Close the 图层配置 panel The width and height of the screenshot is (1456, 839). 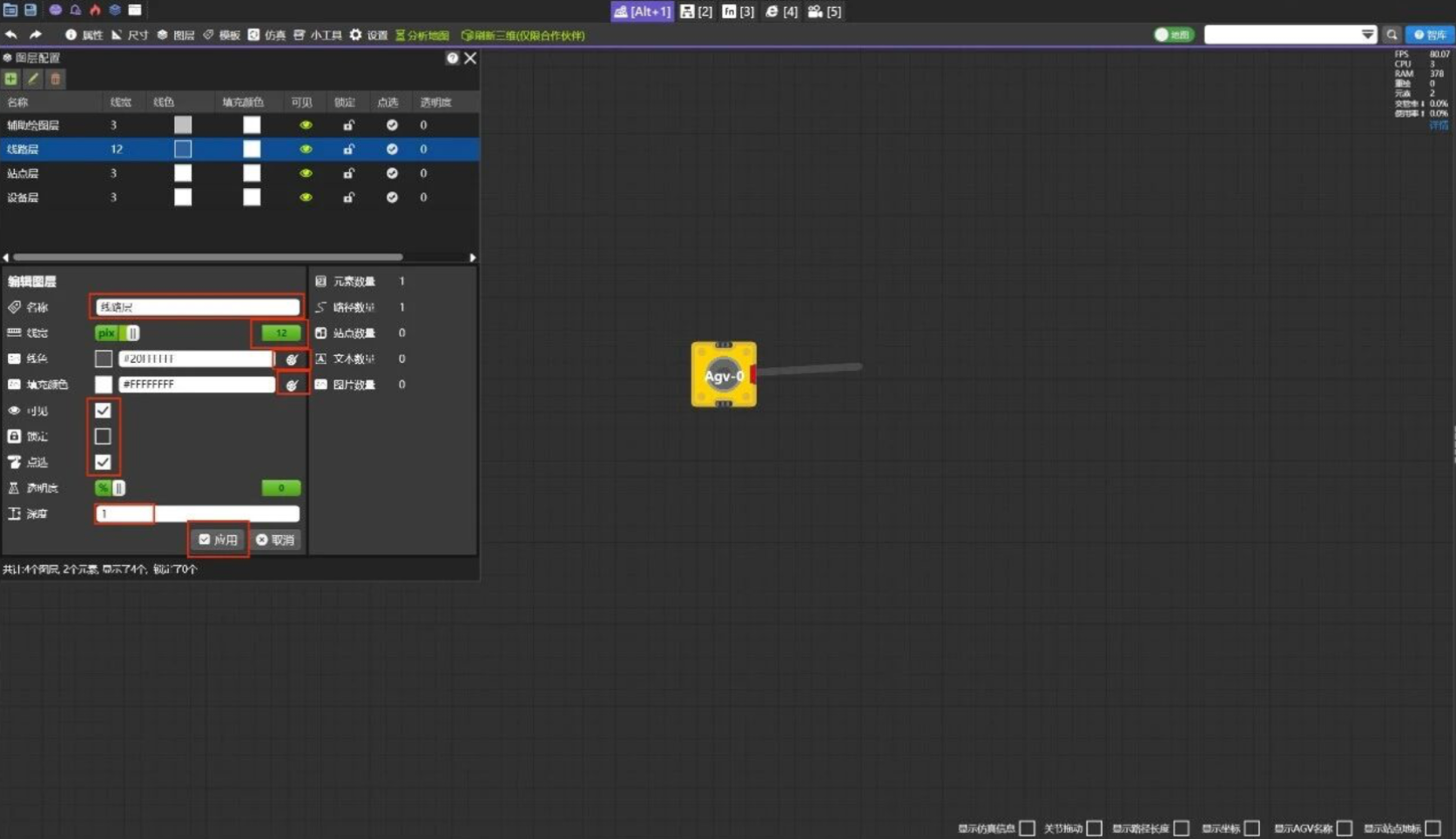(x=470, y=58)
